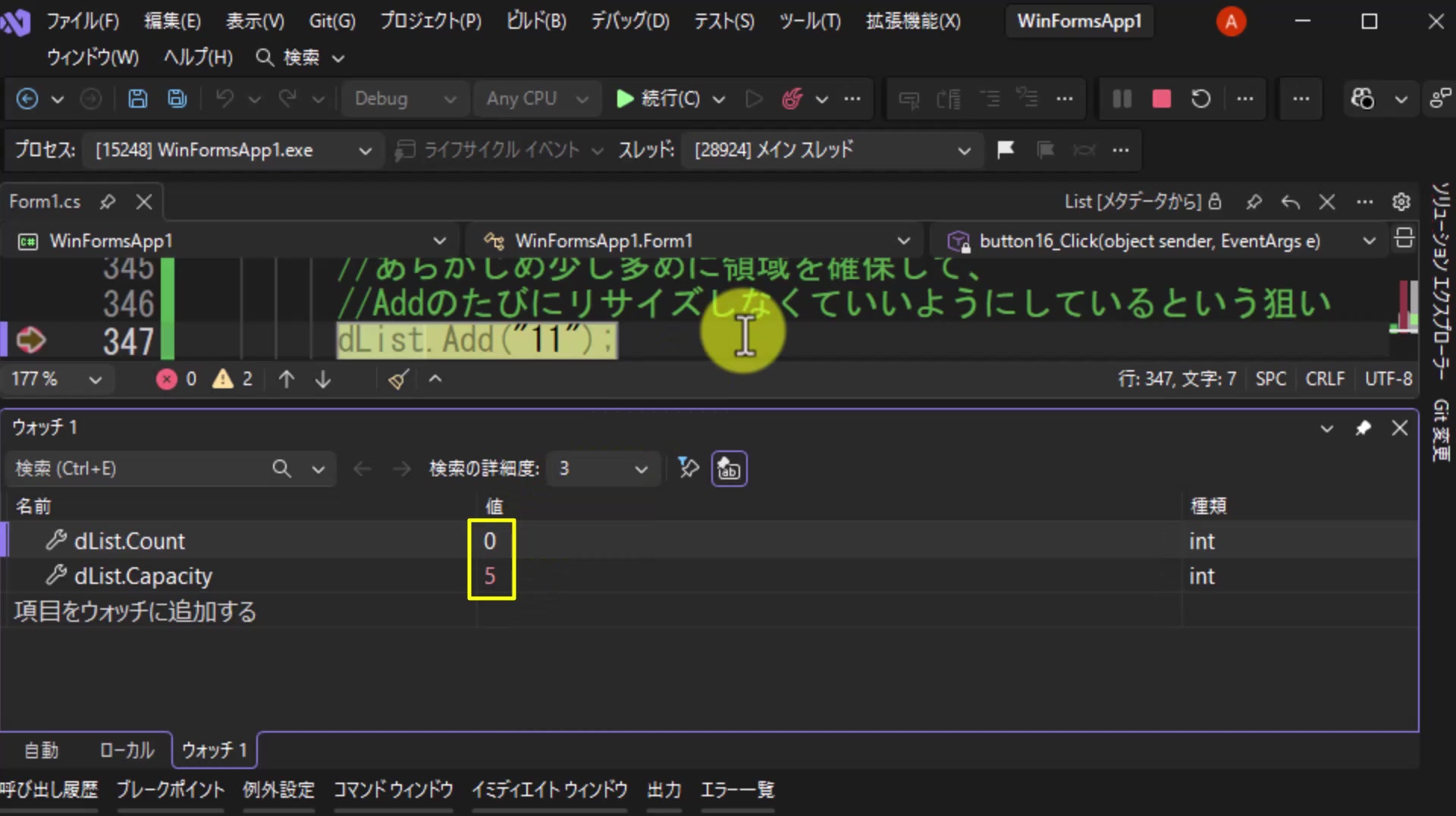This screenshot has height=816, width=1456.
Task: Open the search depth dropdown
Action: (x=602, y=469)
